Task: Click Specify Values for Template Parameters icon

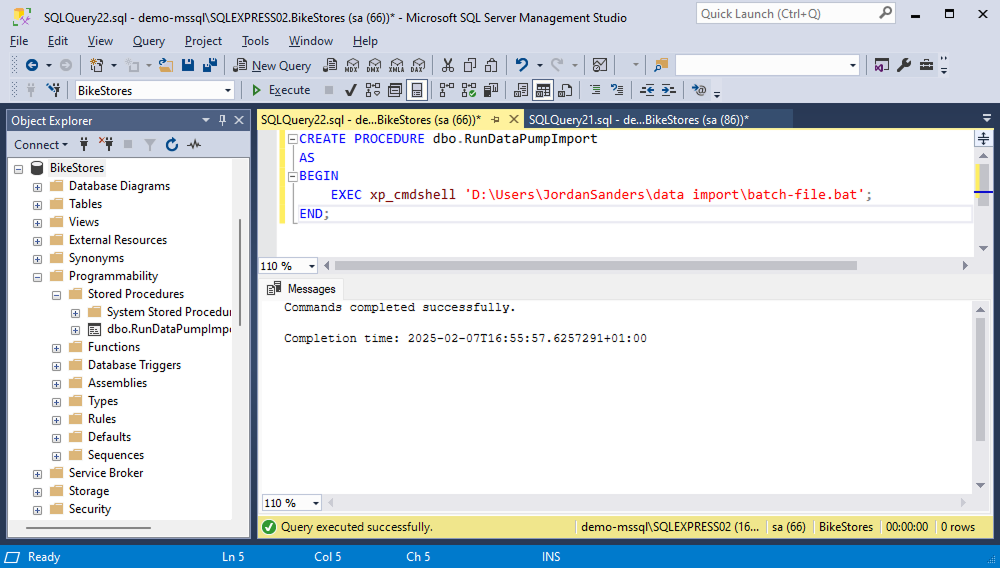Action: (x=699, y=90)
